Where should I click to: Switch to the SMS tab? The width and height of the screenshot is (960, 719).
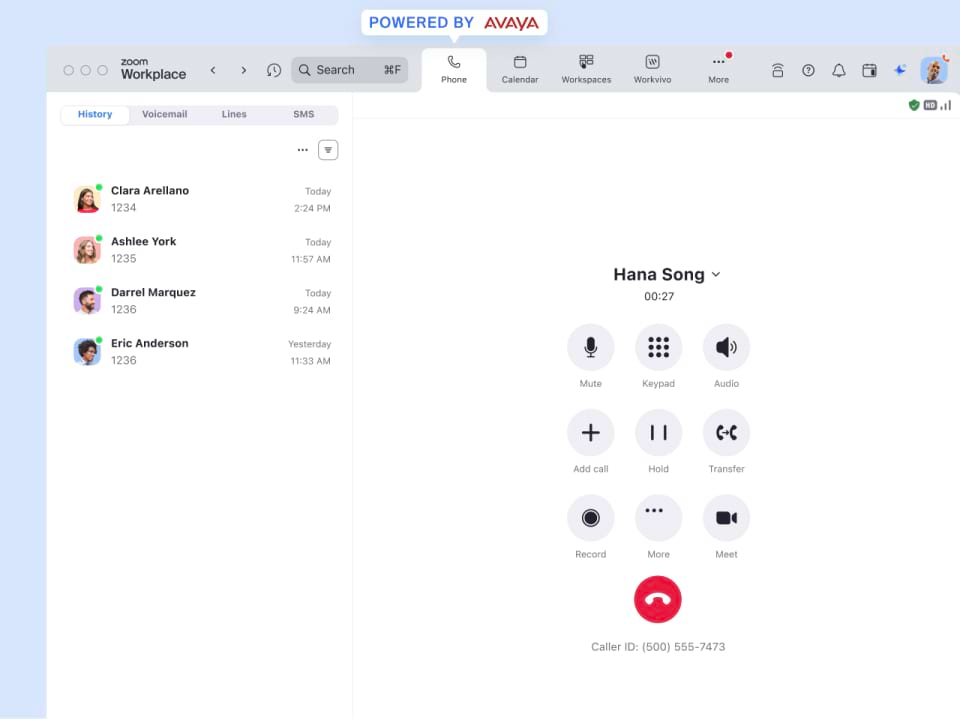(303, 114)
